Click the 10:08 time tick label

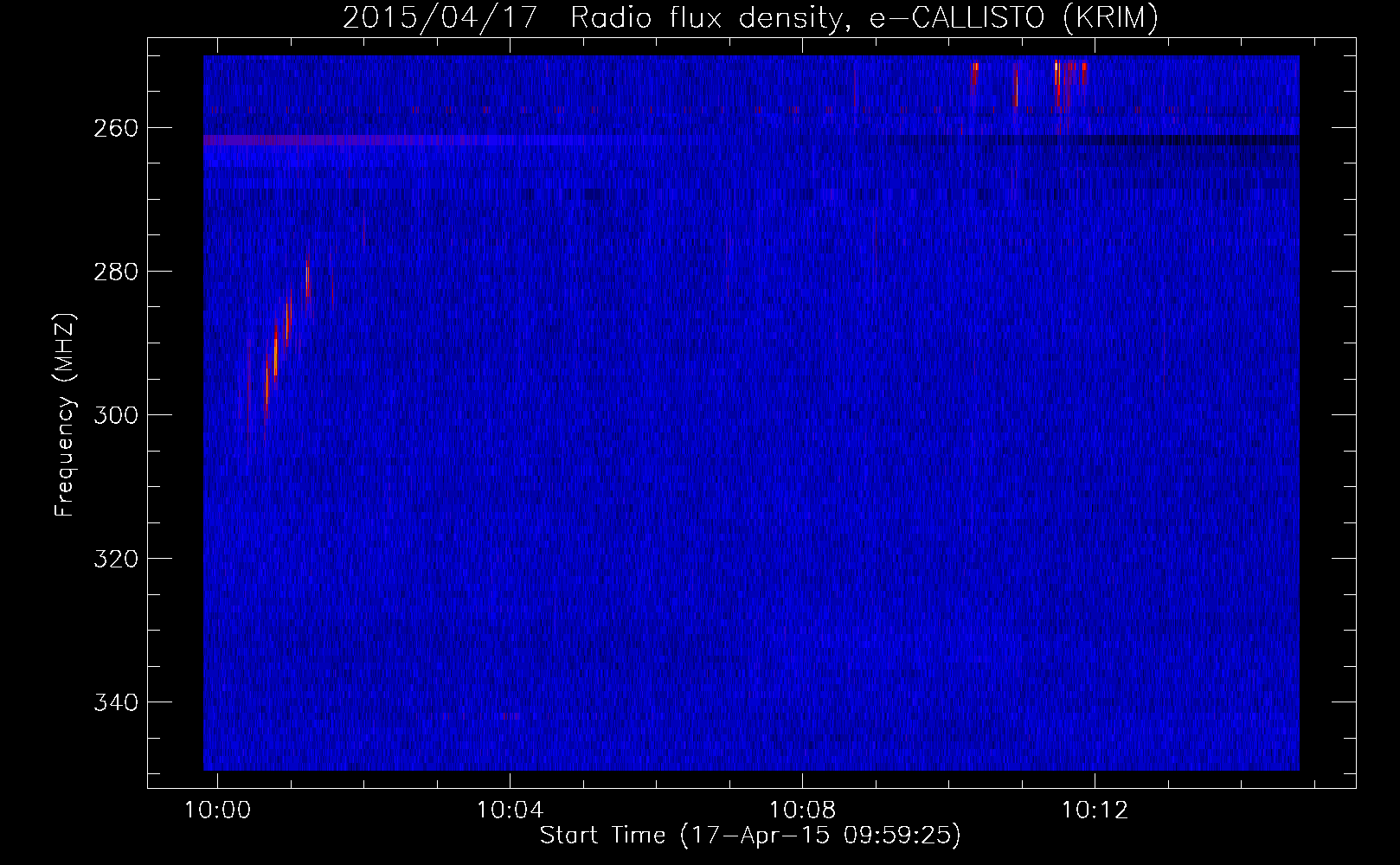[x=802, y=810]
